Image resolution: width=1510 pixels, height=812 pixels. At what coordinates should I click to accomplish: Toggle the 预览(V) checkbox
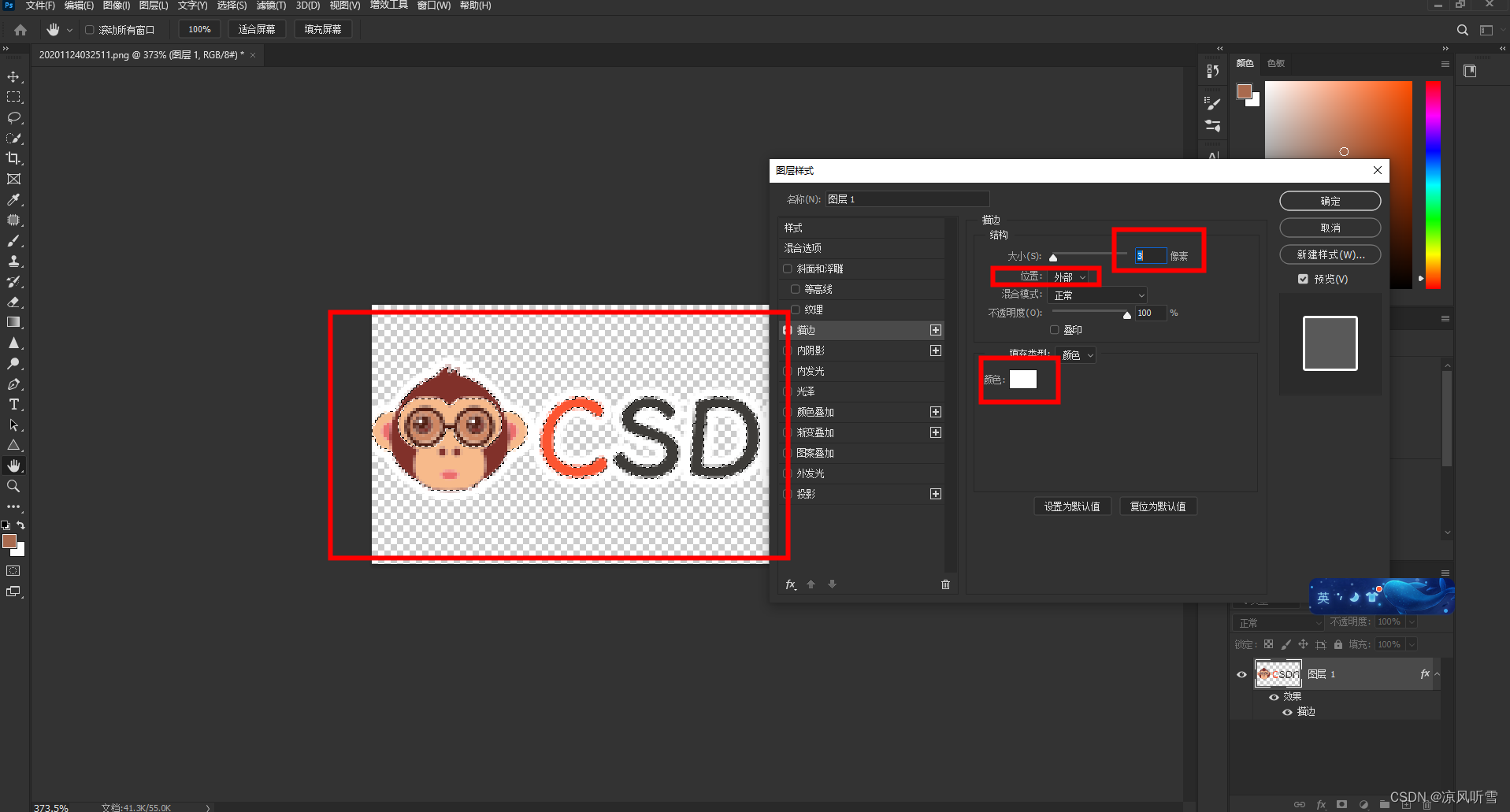(x=1303, y=279)
